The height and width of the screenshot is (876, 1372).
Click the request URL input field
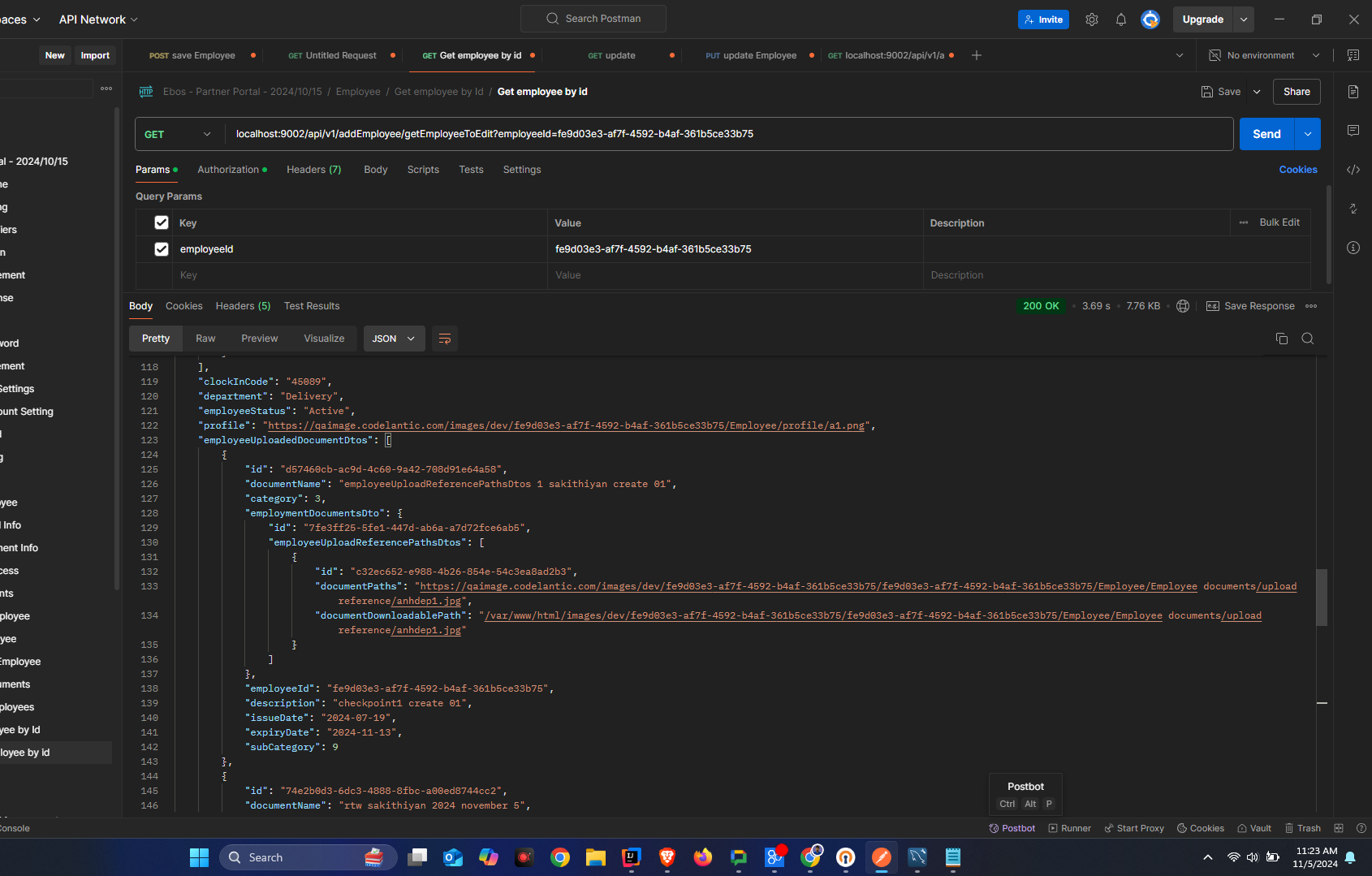pos(729,134)
